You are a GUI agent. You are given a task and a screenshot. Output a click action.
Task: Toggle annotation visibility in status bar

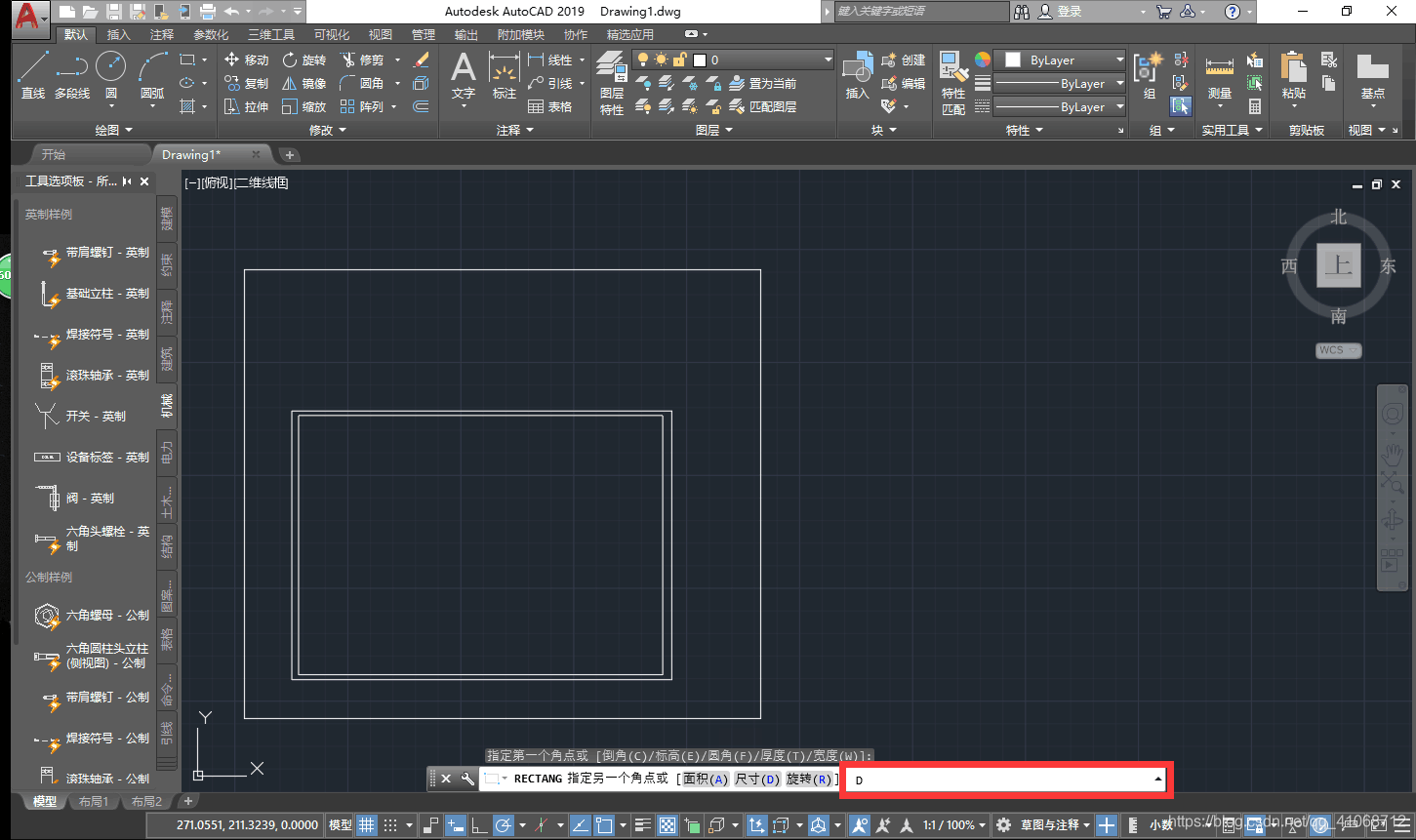860,825
